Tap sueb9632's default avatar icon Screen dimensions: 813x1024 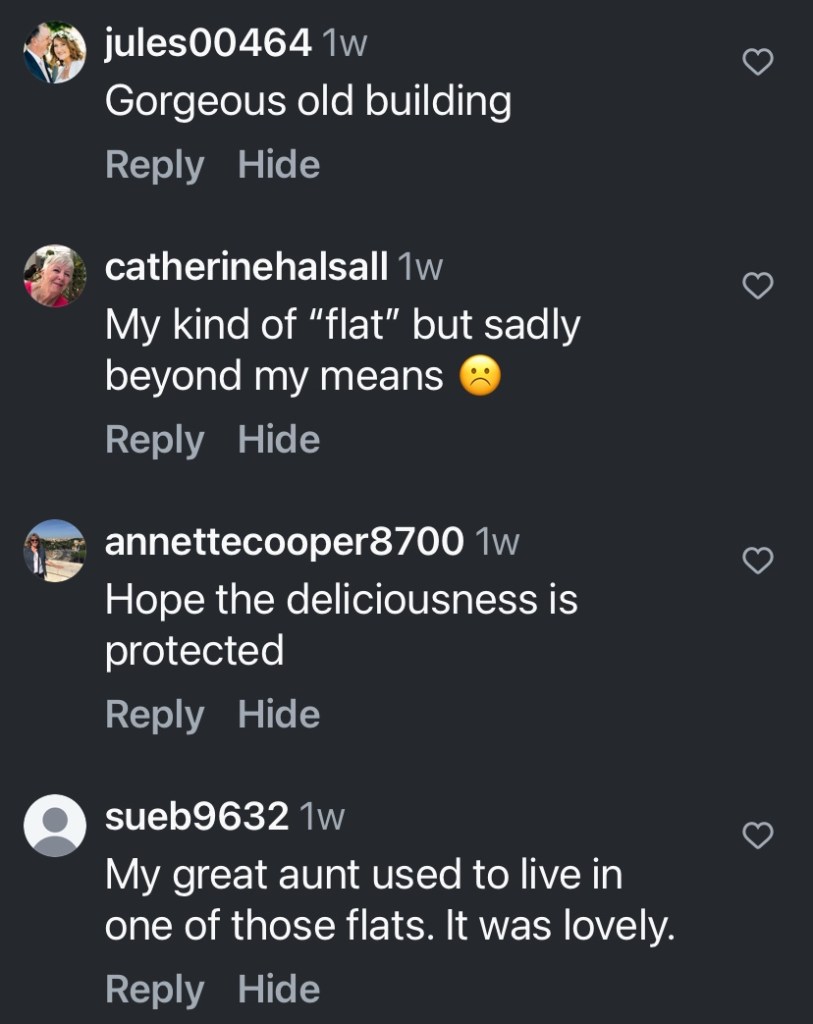[54, 825]
